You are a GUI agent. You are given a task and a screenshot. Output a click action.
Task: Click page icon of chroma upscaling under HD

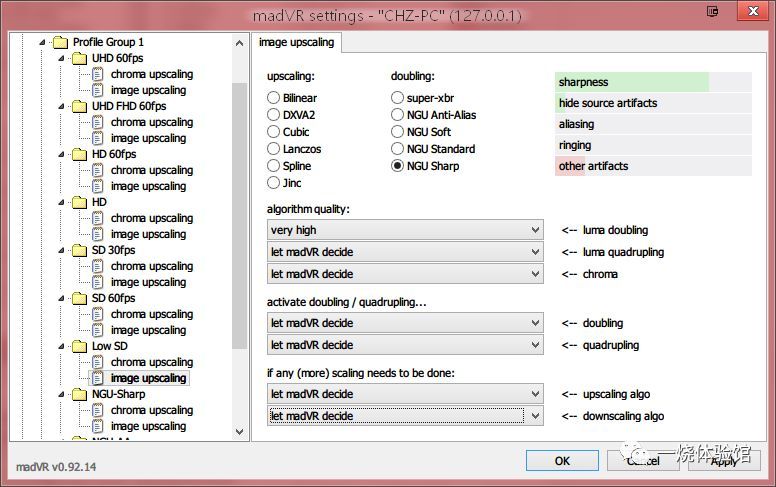[x=97, y=218]
